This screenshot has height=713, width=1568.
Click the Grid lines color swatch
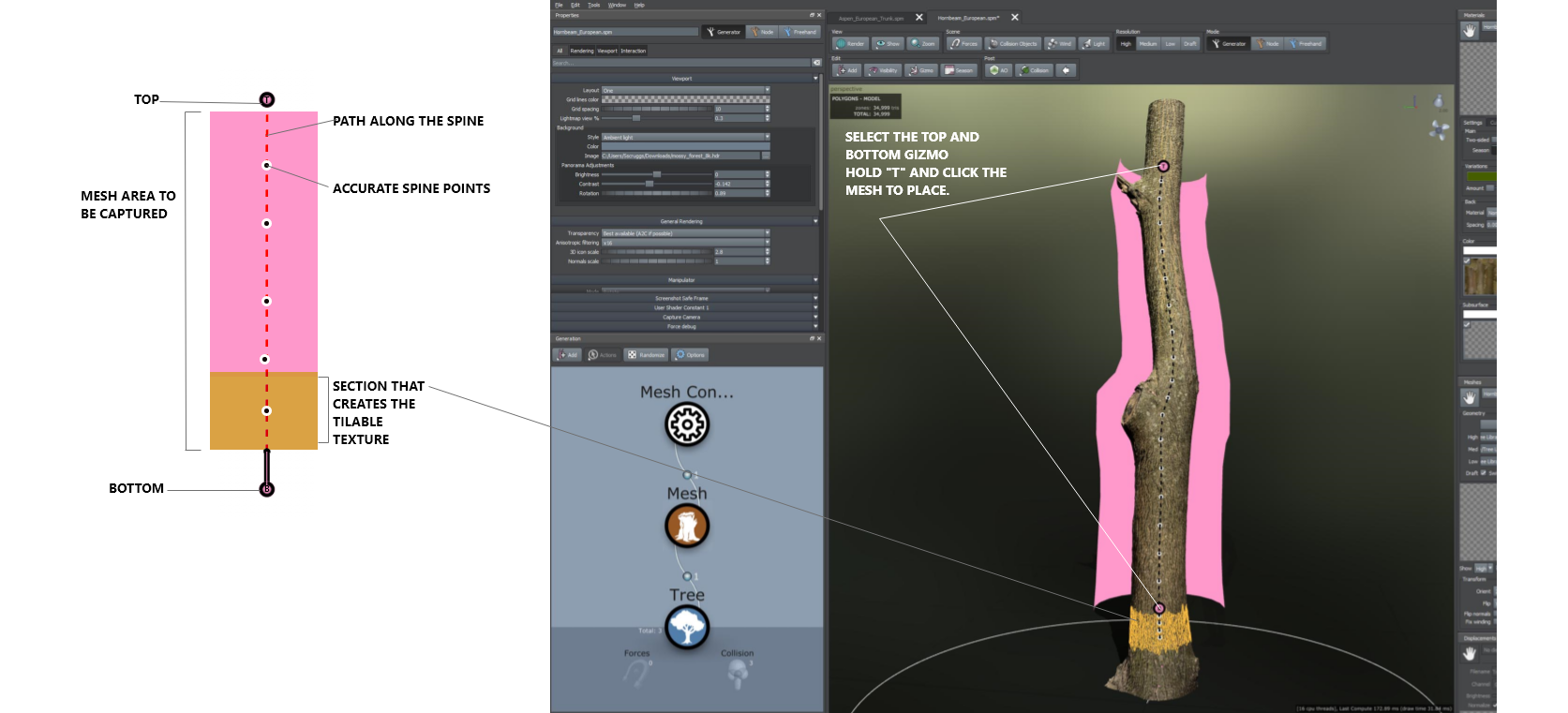click(x=685, y=99)
